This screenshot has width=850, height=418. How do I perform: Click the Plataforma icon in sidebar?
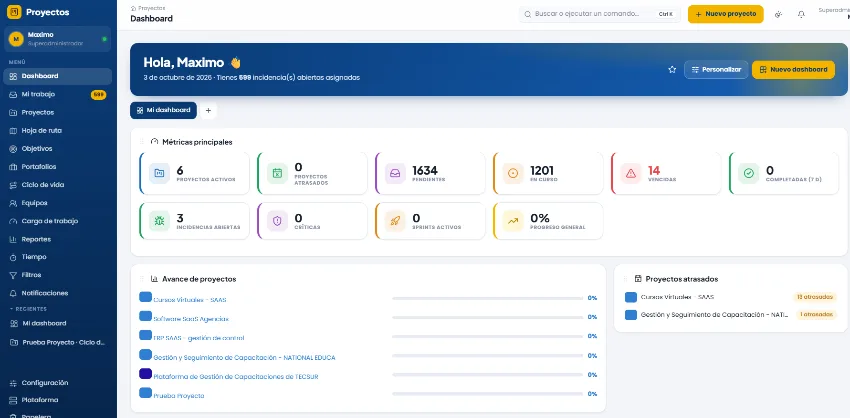pyautogui.click(x=14, y=400)
